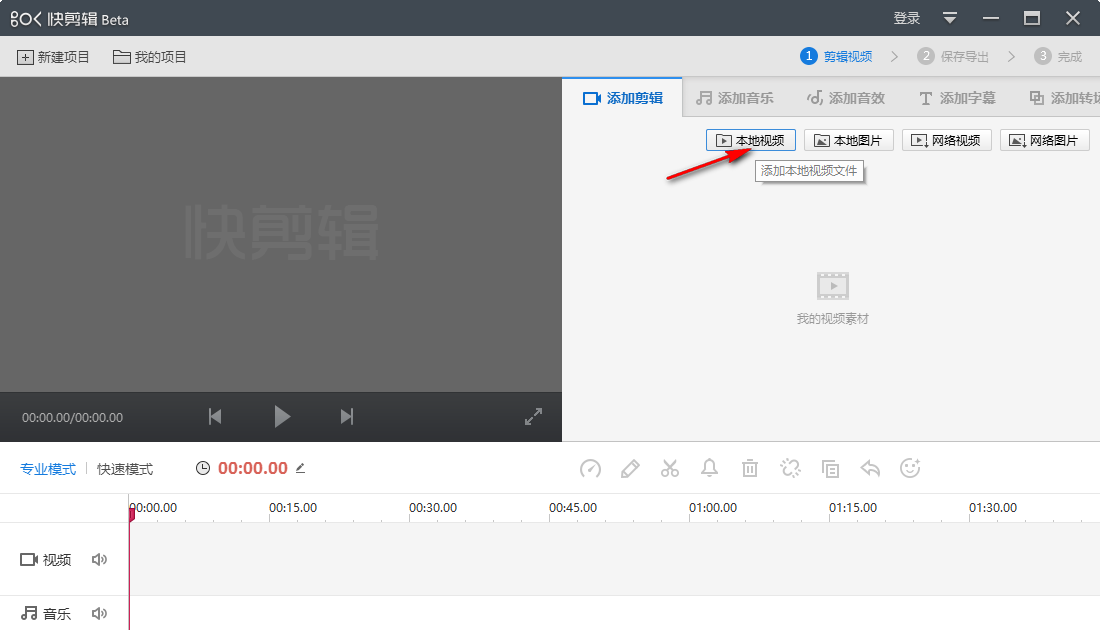This screenshot has height=630, width=1100.
Task: Click the 网络视频 button
Action: [x=946, y=140]
